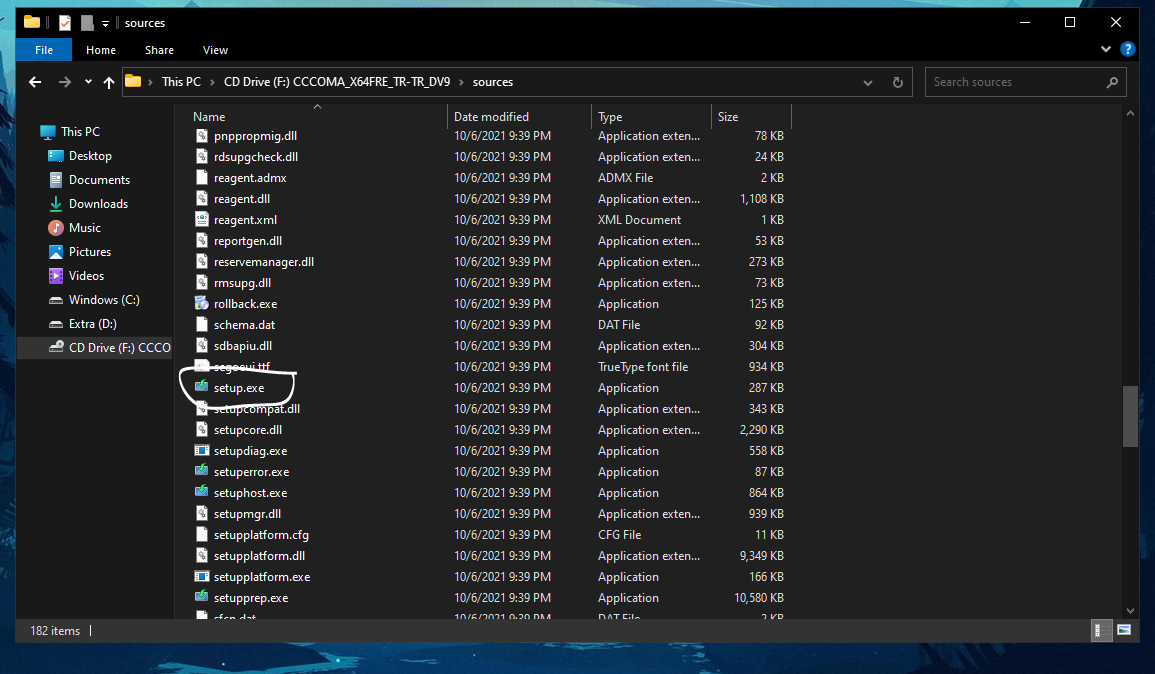
Task: Open the Music folder icon in sidebar
Action: (56, 228)
